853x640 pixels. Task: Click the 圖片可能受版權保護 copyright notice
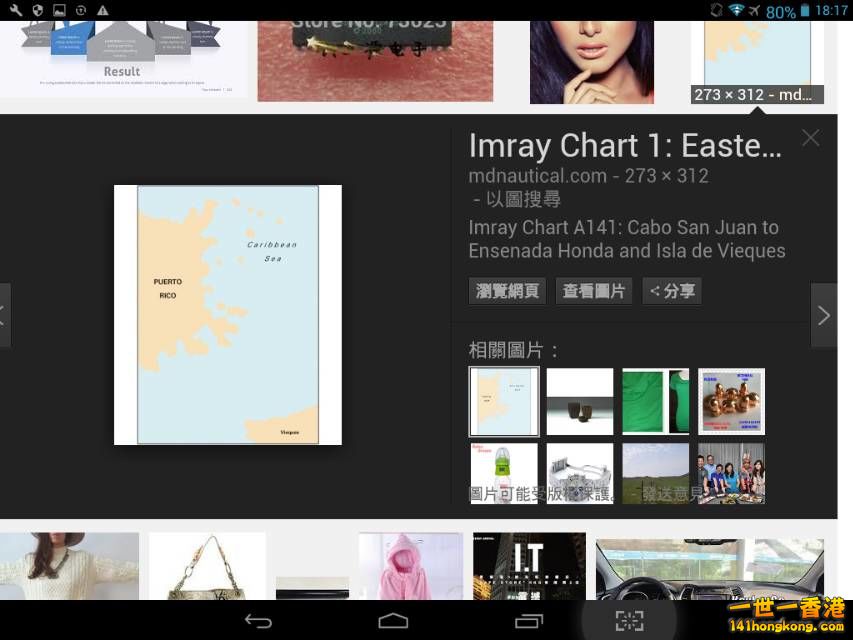pos(542,494)
